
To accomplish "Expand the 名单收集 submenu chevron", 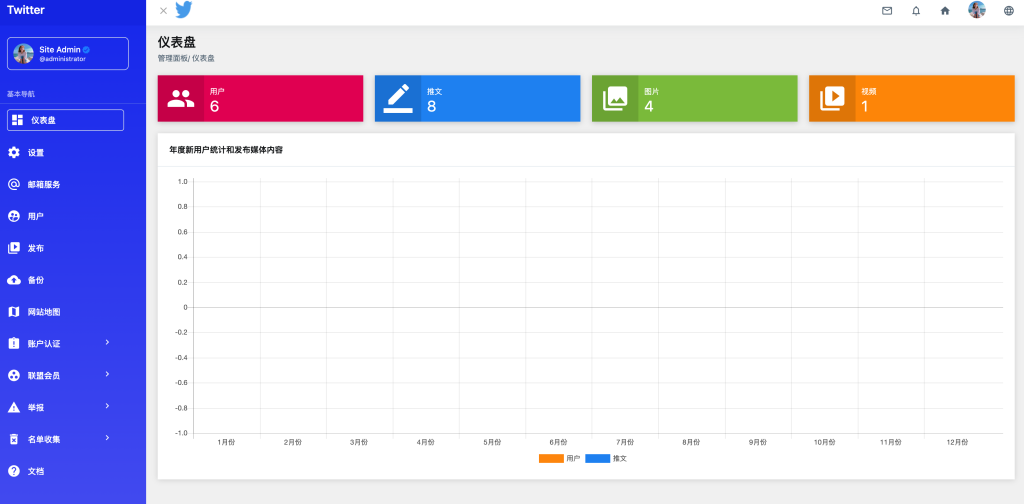I will [x=107, y=437].
